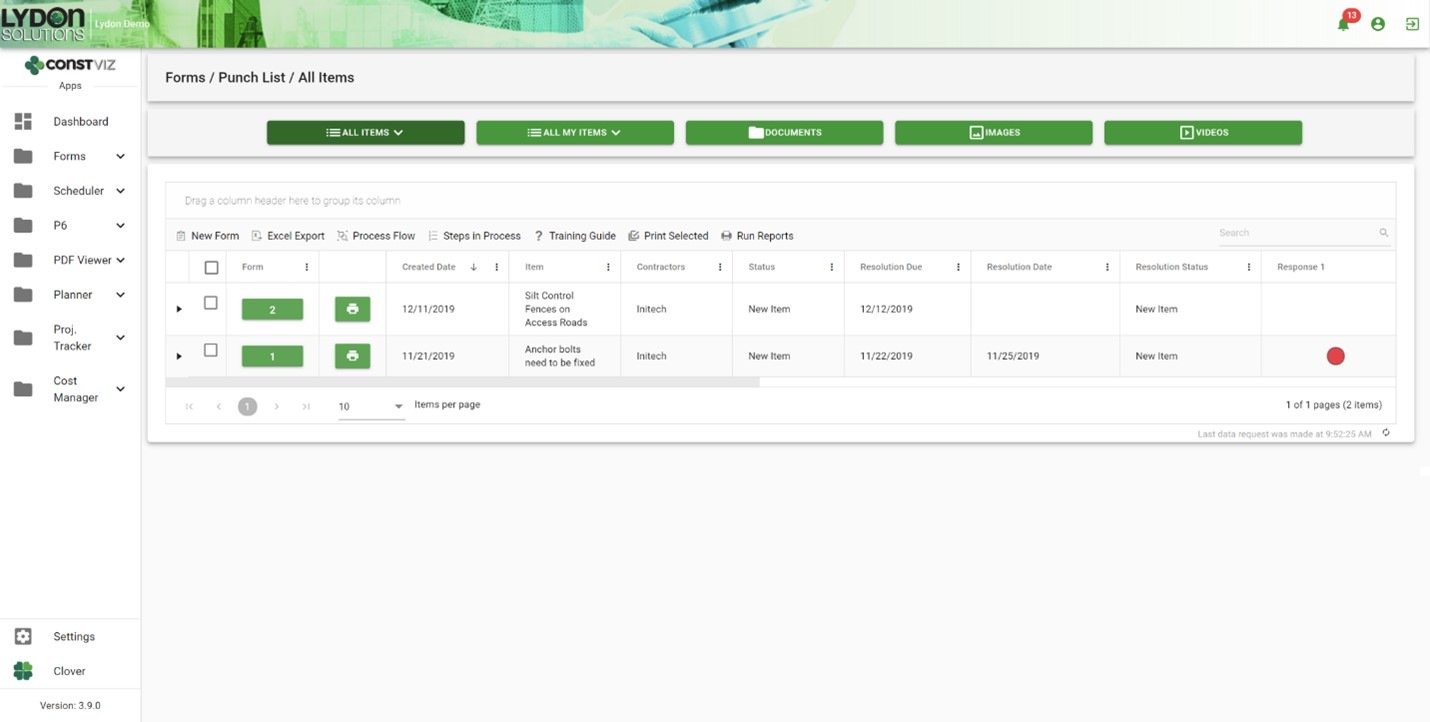Expand the Silt Control Fences row details
The width and height of the screenshot is (1430, 722).
[179, 309]
